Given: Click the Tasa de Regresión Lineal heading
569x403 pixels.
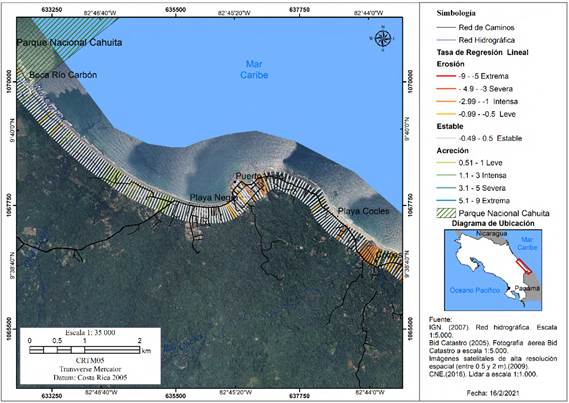Looking at the screenshot, I should coord(482,53).
